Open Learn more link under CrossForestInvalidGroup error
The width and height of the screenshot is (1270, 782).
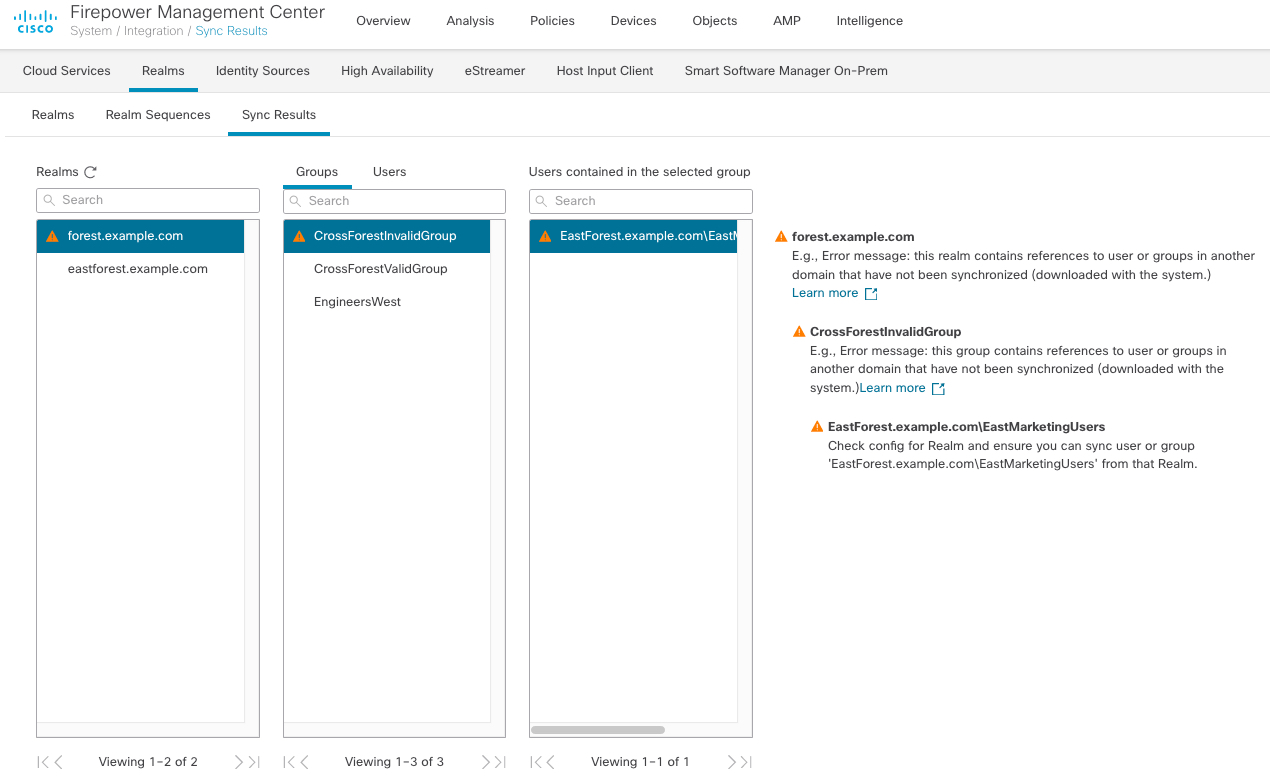[x=893, y=388]
